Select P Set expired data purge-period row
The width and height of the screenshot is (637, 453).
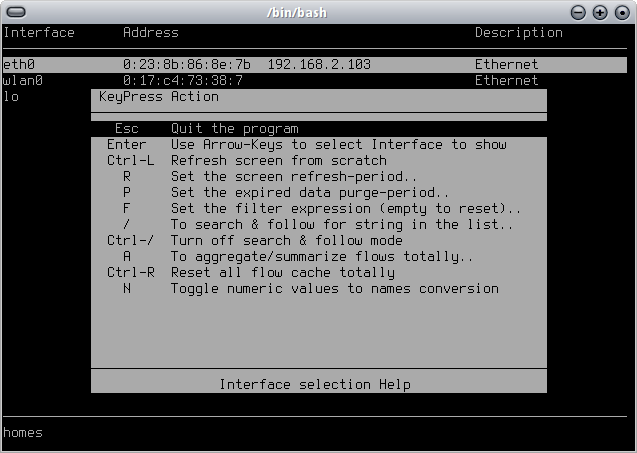pyautogui.click(x=319, y=193)
